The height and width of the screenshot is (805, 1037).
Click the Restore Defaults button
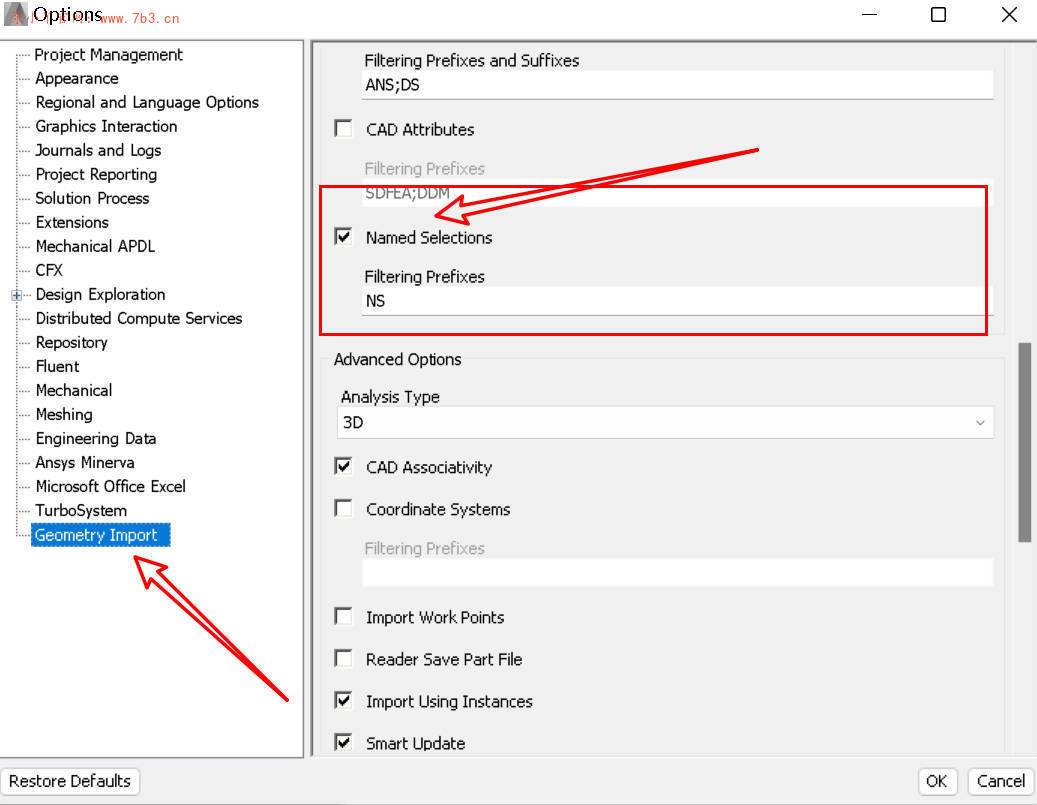click(x=70, y=781)
